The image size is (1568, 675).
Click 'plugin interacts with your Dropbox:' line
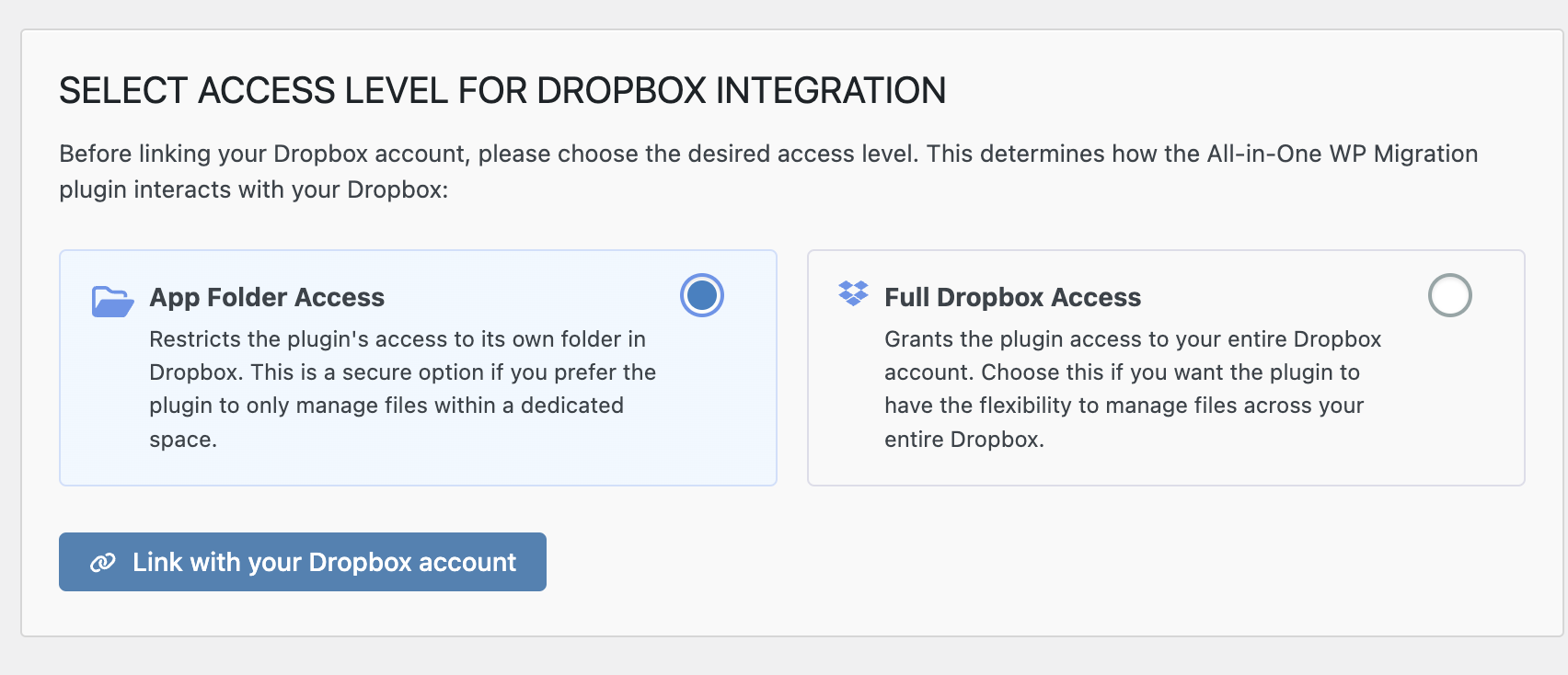click(x=253, y=189)
